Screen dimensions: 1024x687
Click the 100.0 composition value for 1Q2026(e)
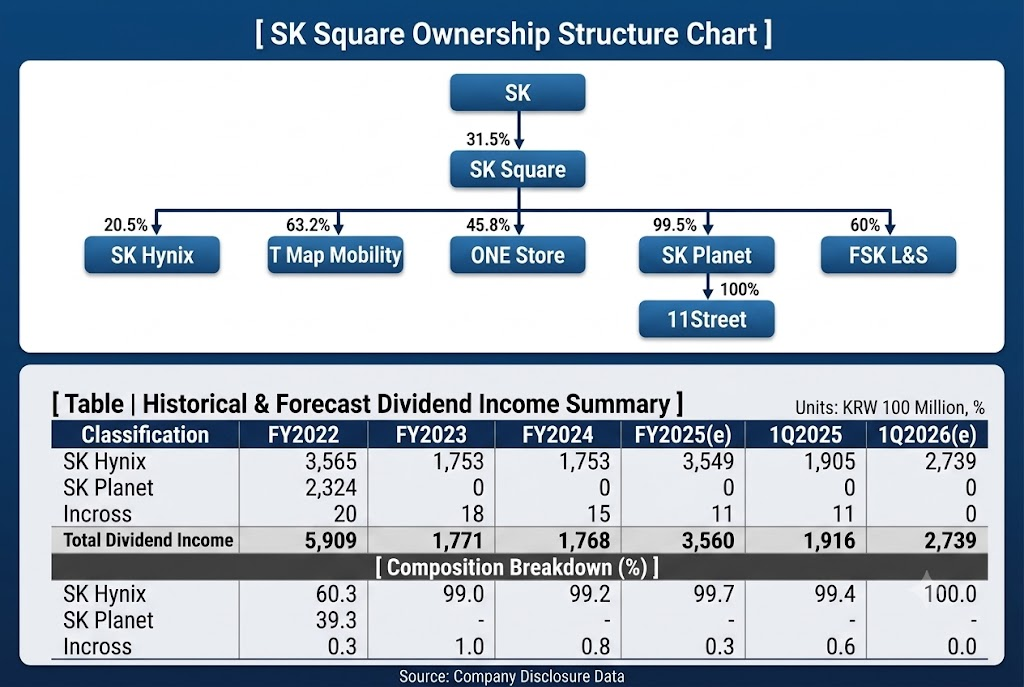(950, 594)
